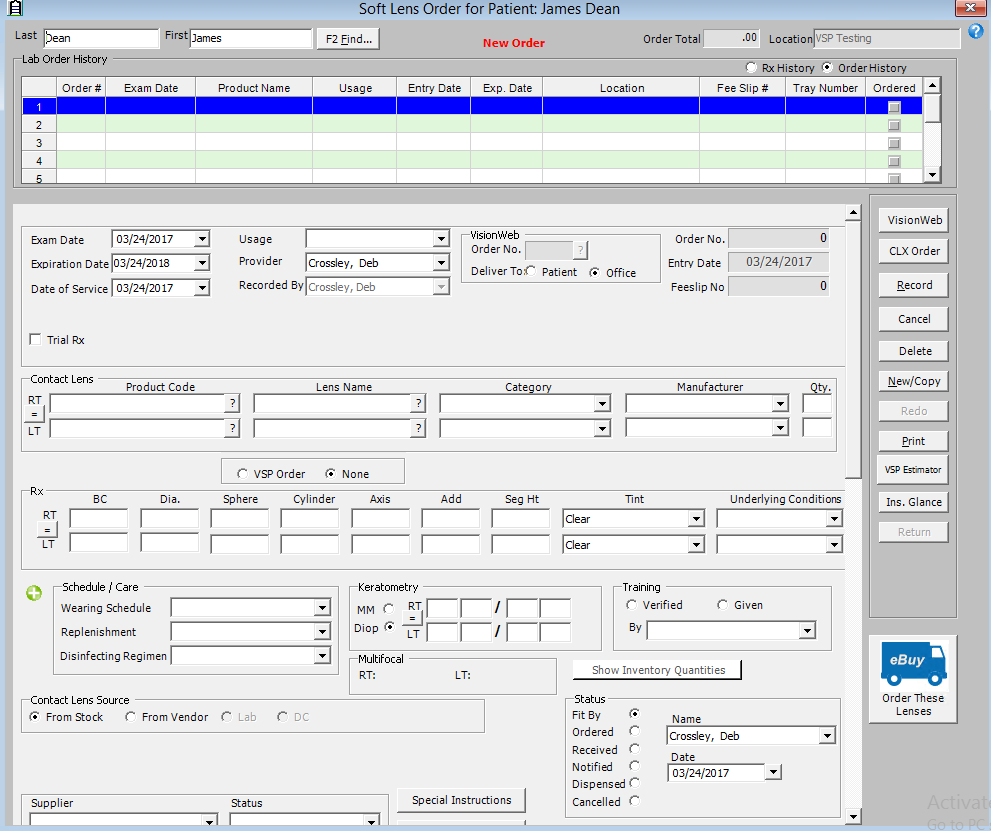Enable the Trial Rx checkbox
The width and height of the screenshot is (991, 831).
[37, 340]
